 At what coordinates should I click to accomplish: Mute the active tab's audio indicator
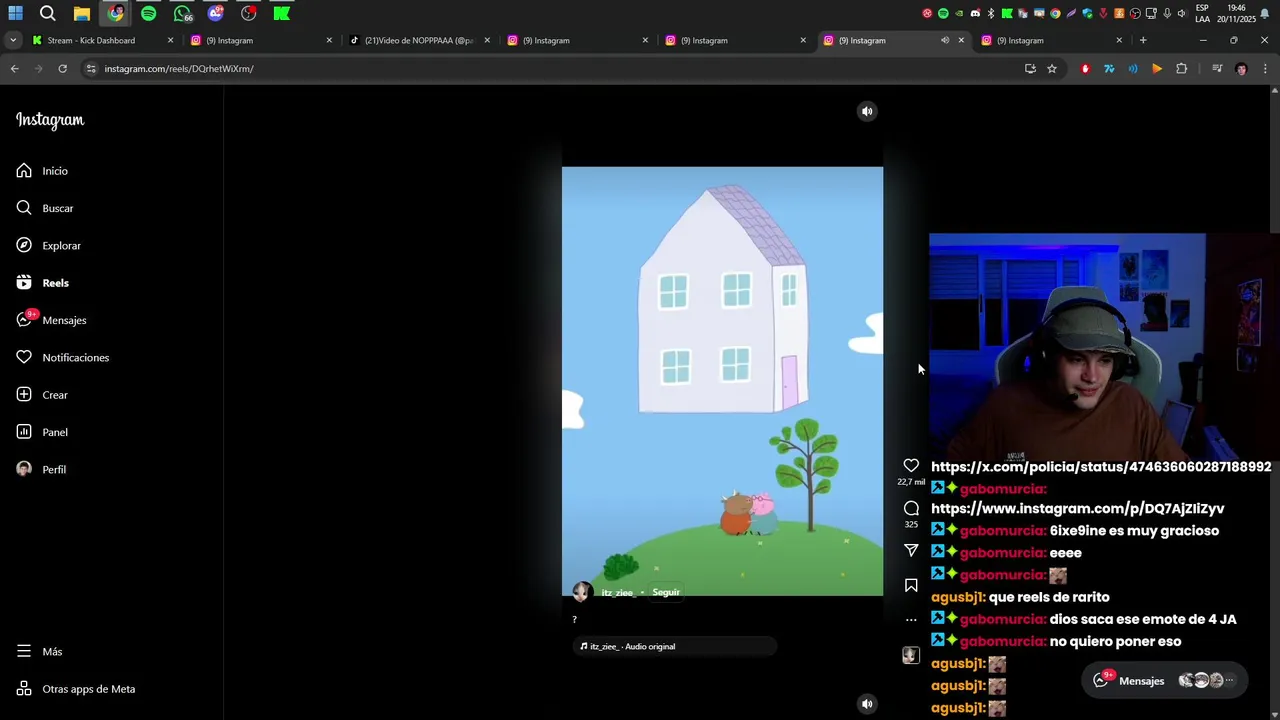pos(944,41)
